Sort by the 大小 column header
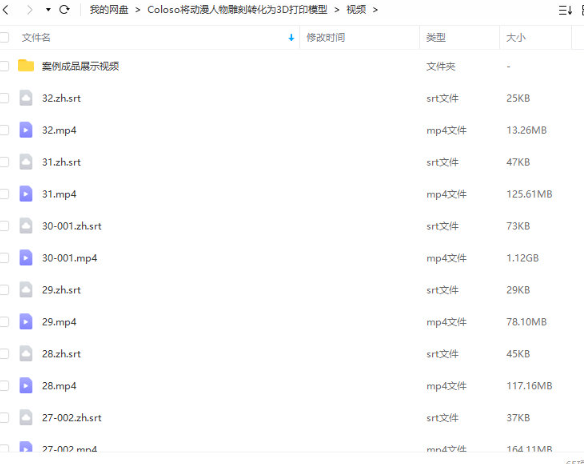 516,38
